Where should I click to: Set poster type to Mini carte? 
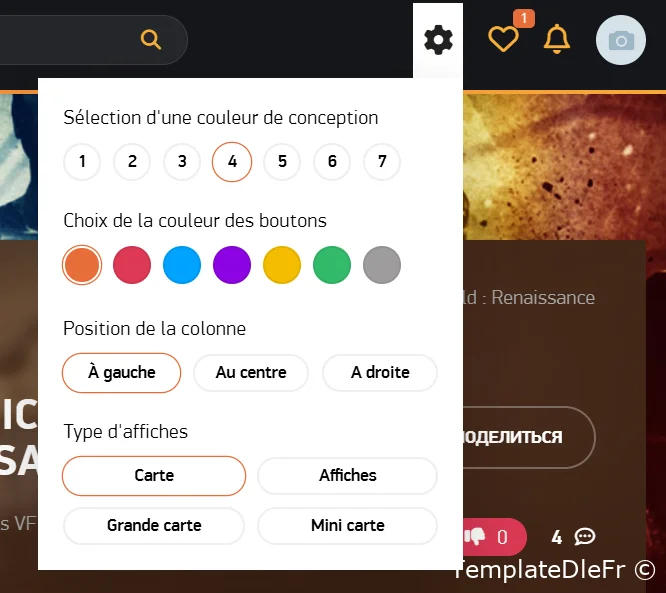tap(347, 526)
